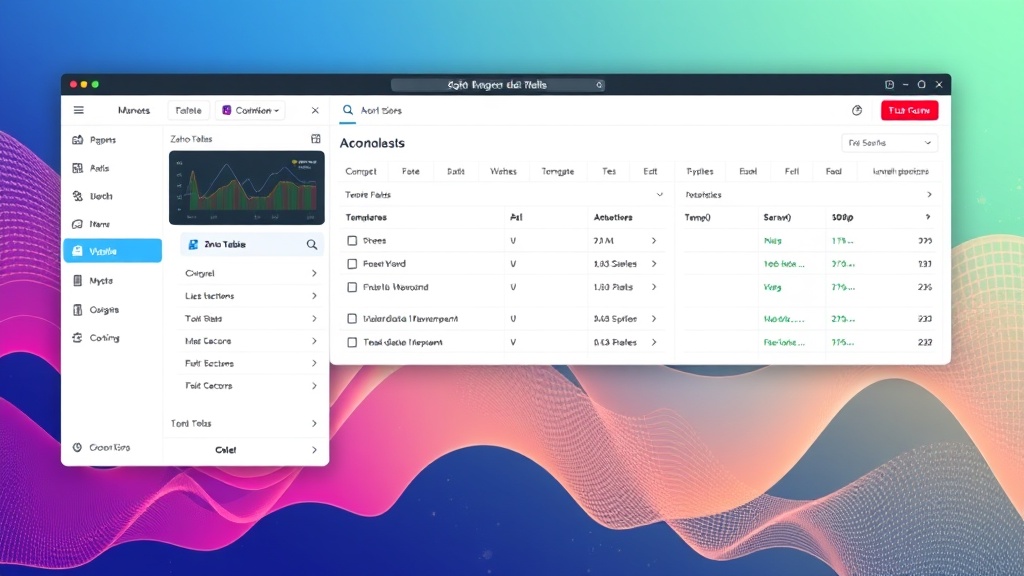Click the panel layout icon in title bar

pos(889,85)
